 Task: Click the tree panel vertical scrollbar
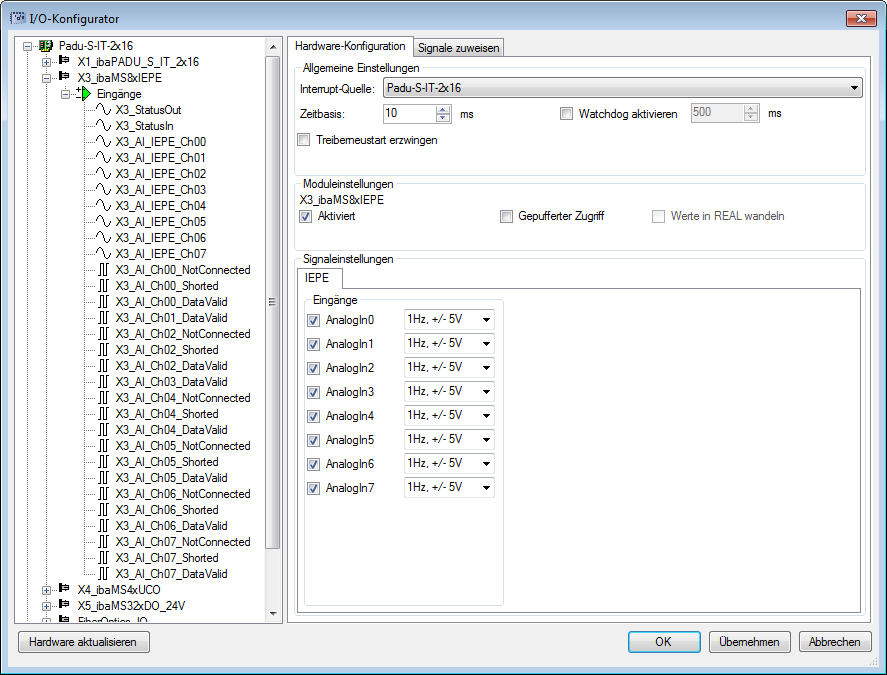coord(272,300)
